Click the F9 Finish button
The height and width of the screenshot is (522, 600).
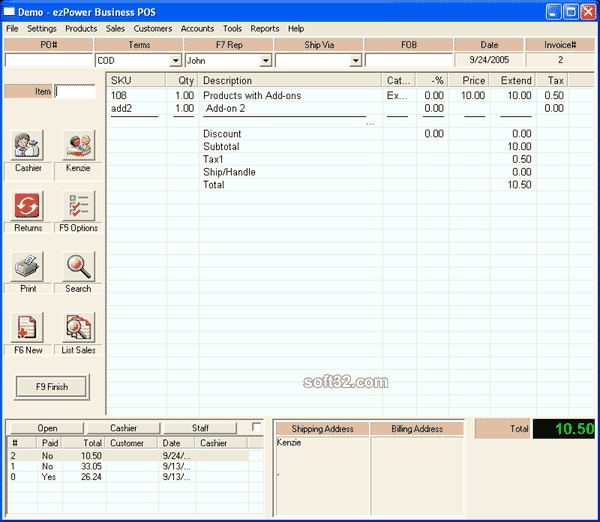52,387
